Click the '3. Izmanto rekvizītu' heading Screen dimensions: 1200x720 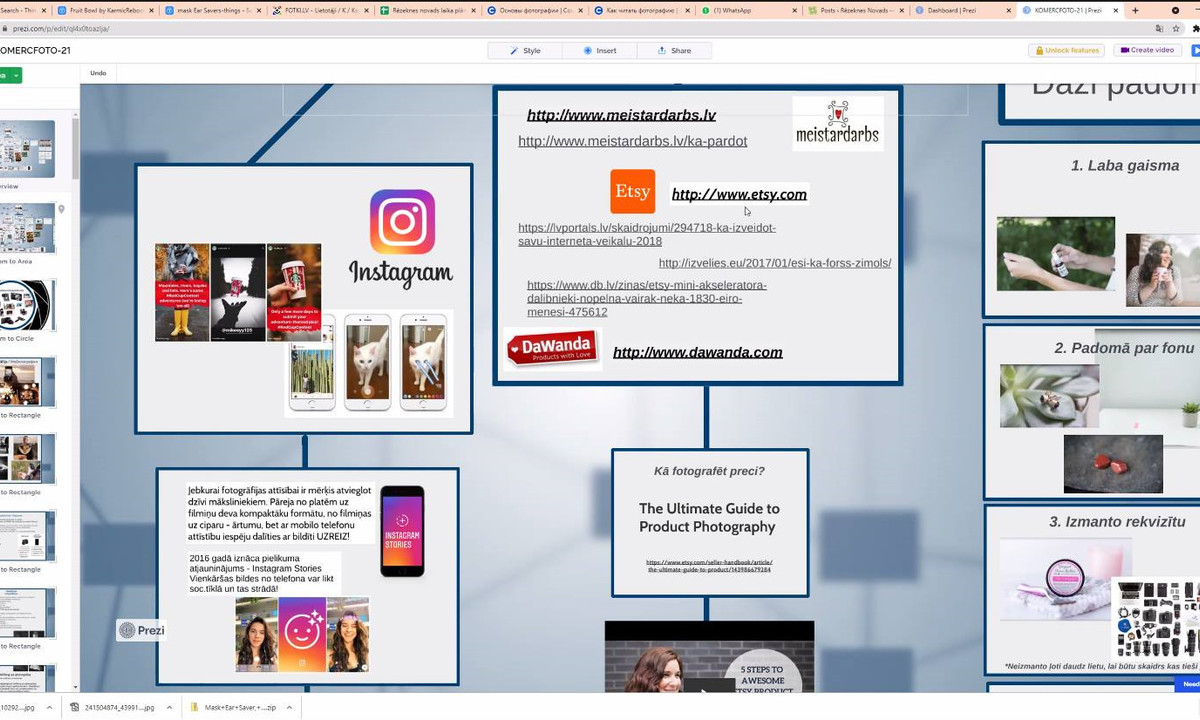[x=1117, y=522]
